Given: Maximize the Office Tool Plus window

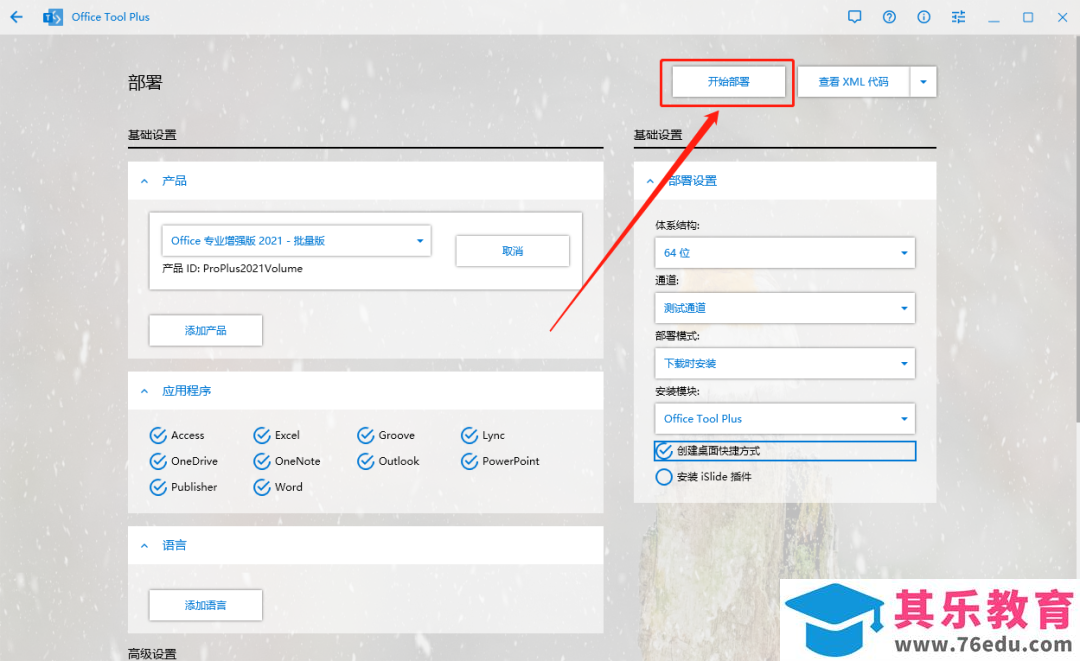Looking at the screenshot, I should 1028,17.
